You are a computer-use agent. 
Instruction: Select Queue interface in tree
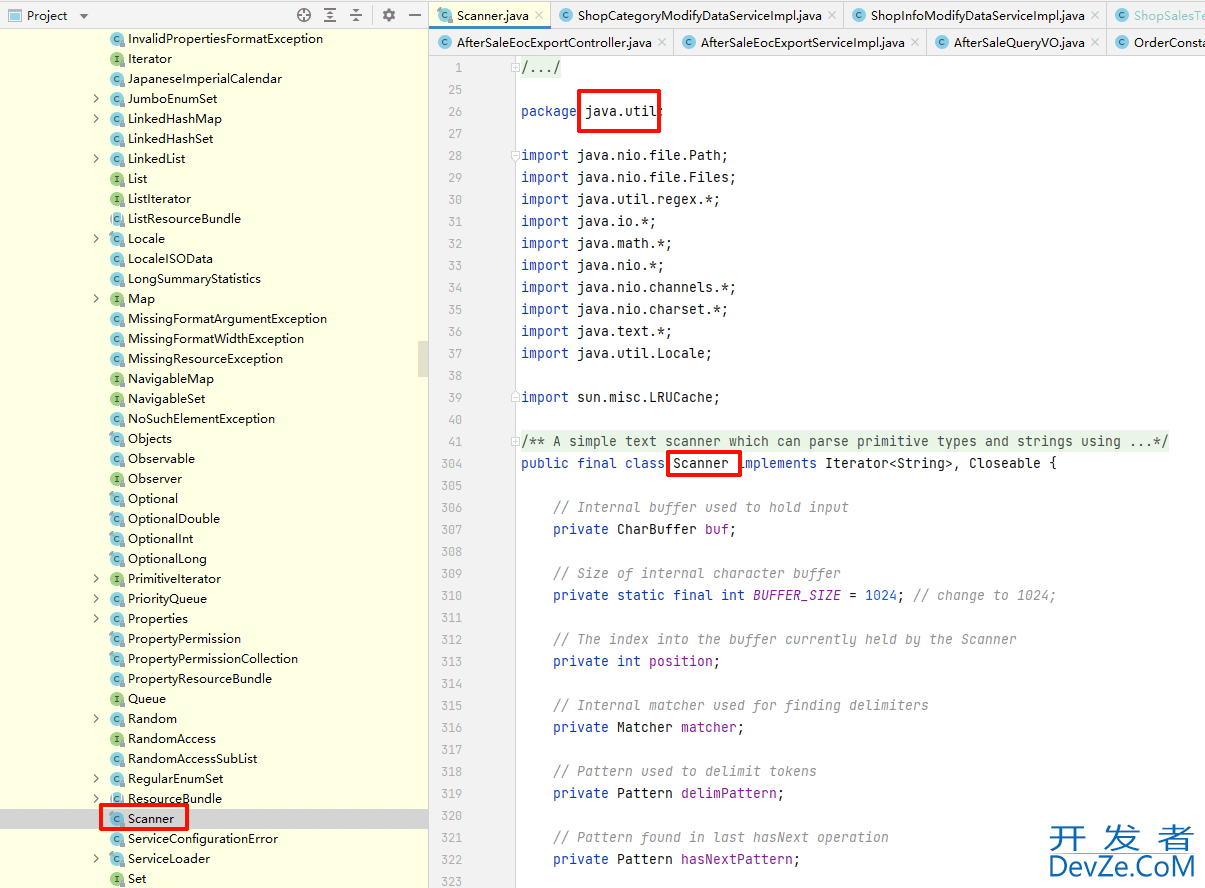(146, 698)
